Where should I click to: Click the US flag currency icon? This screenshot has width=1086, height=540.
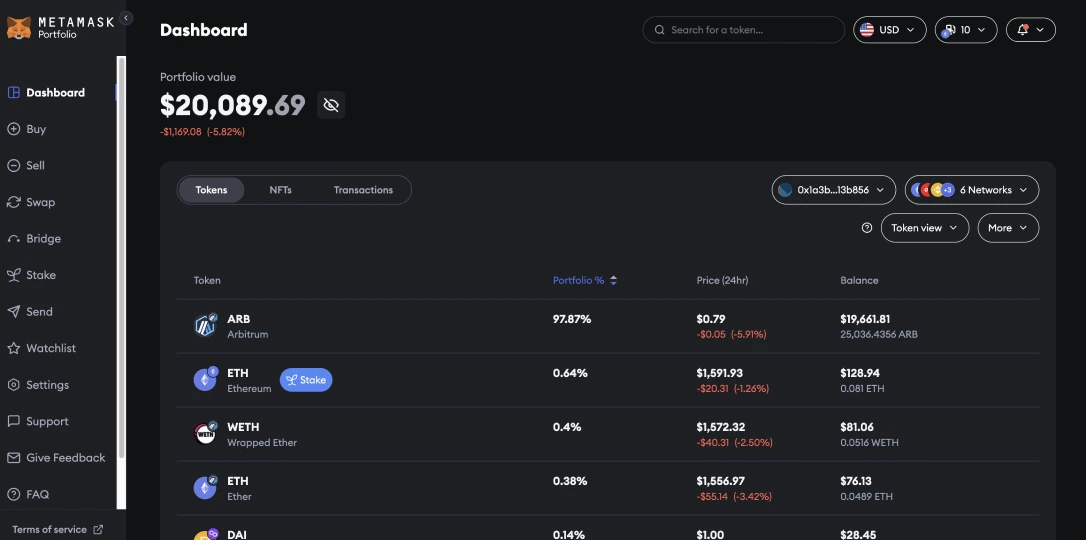tap(866, 30)
